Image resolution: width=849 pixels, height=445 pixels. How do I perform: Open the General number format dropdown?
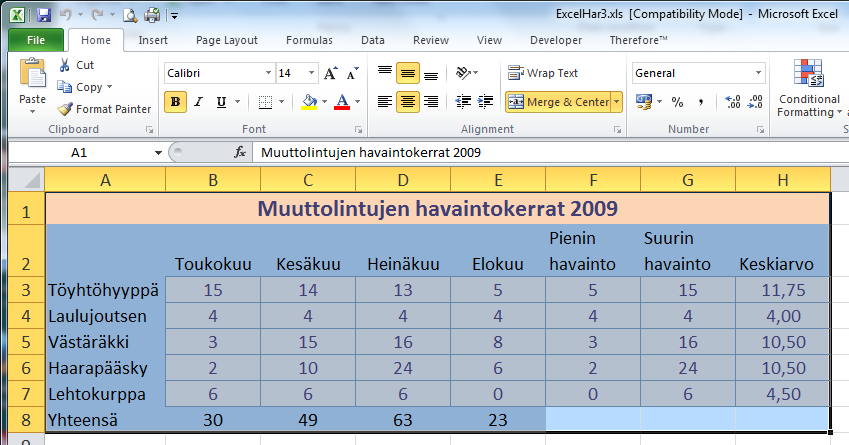tap(759, 73)
